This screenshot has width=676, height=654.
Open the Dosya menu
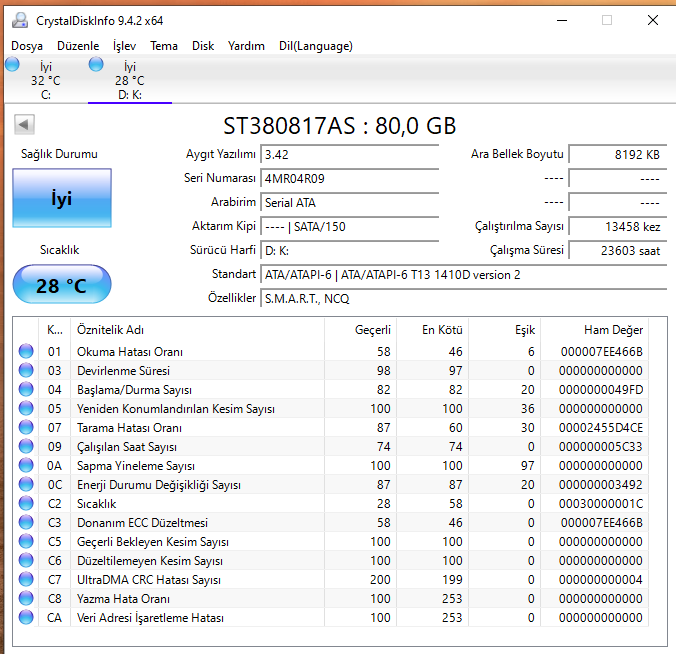coord(27,46)
